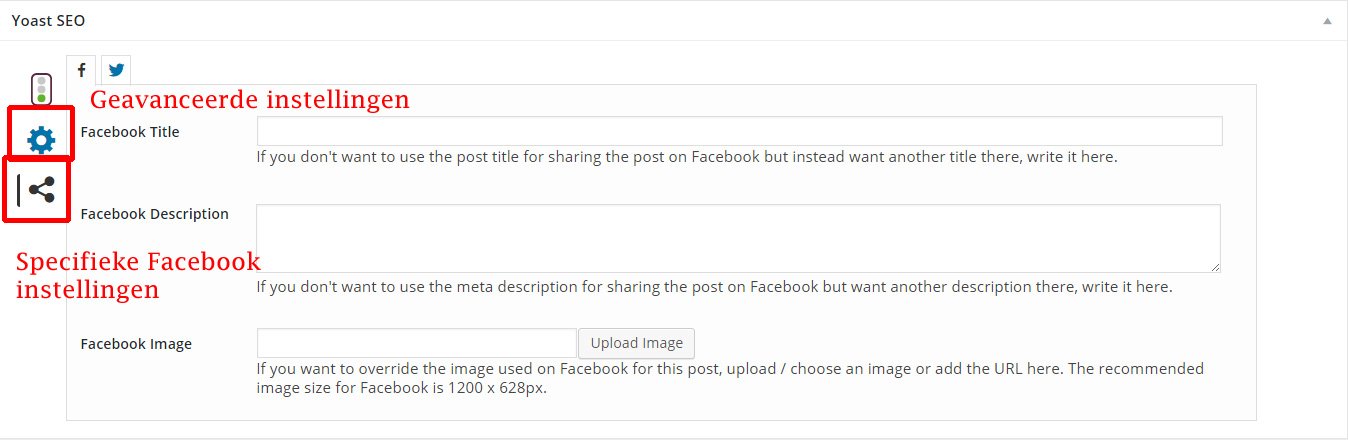1348x440 pixels.
Task: Switch to the Facebook icon tab
Action: (81, 70)
